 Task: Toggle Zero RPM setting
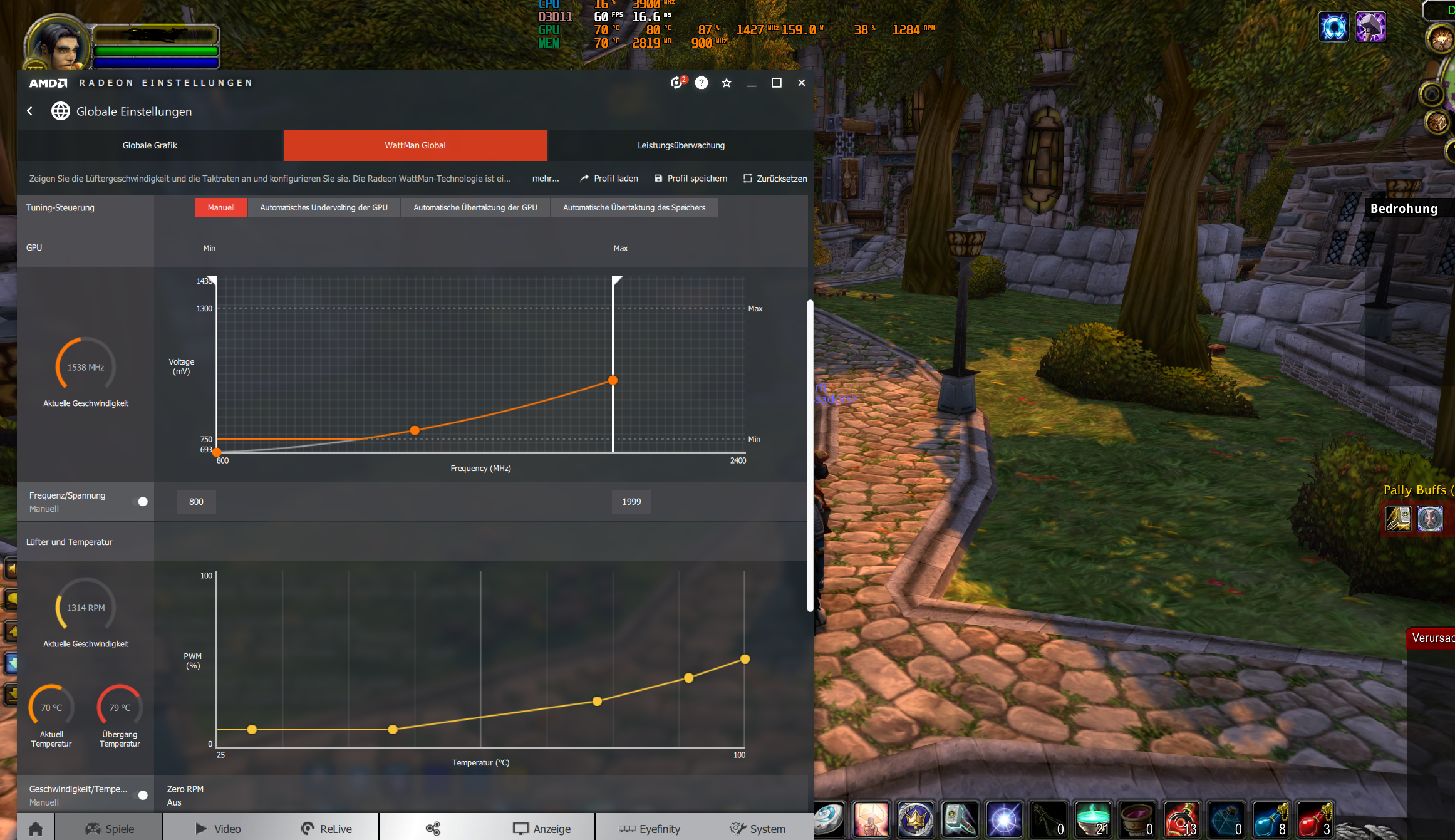[185, 796]
